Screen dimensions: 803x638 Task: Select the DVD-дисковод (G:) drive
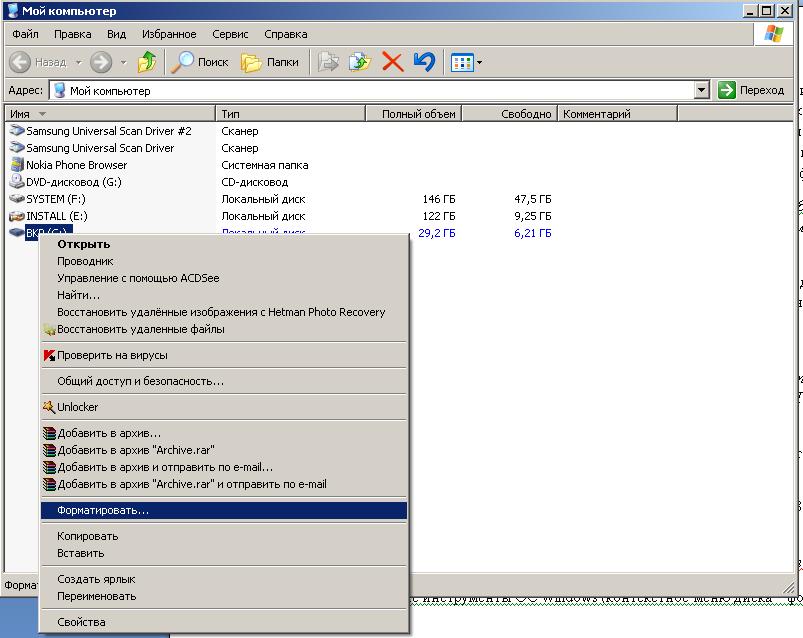coord(73,182)
